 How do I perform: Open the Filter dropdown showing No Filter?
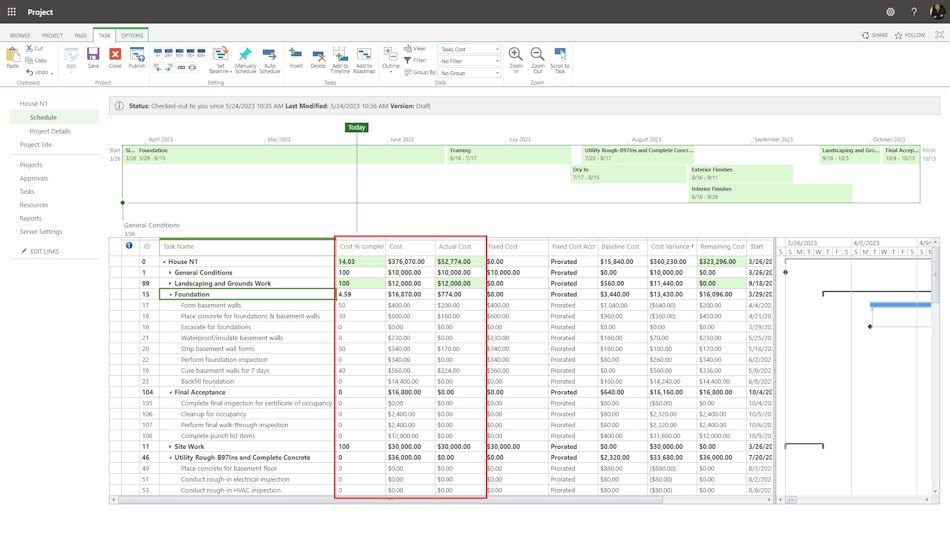pyautogui.click(x=470, y=61)
